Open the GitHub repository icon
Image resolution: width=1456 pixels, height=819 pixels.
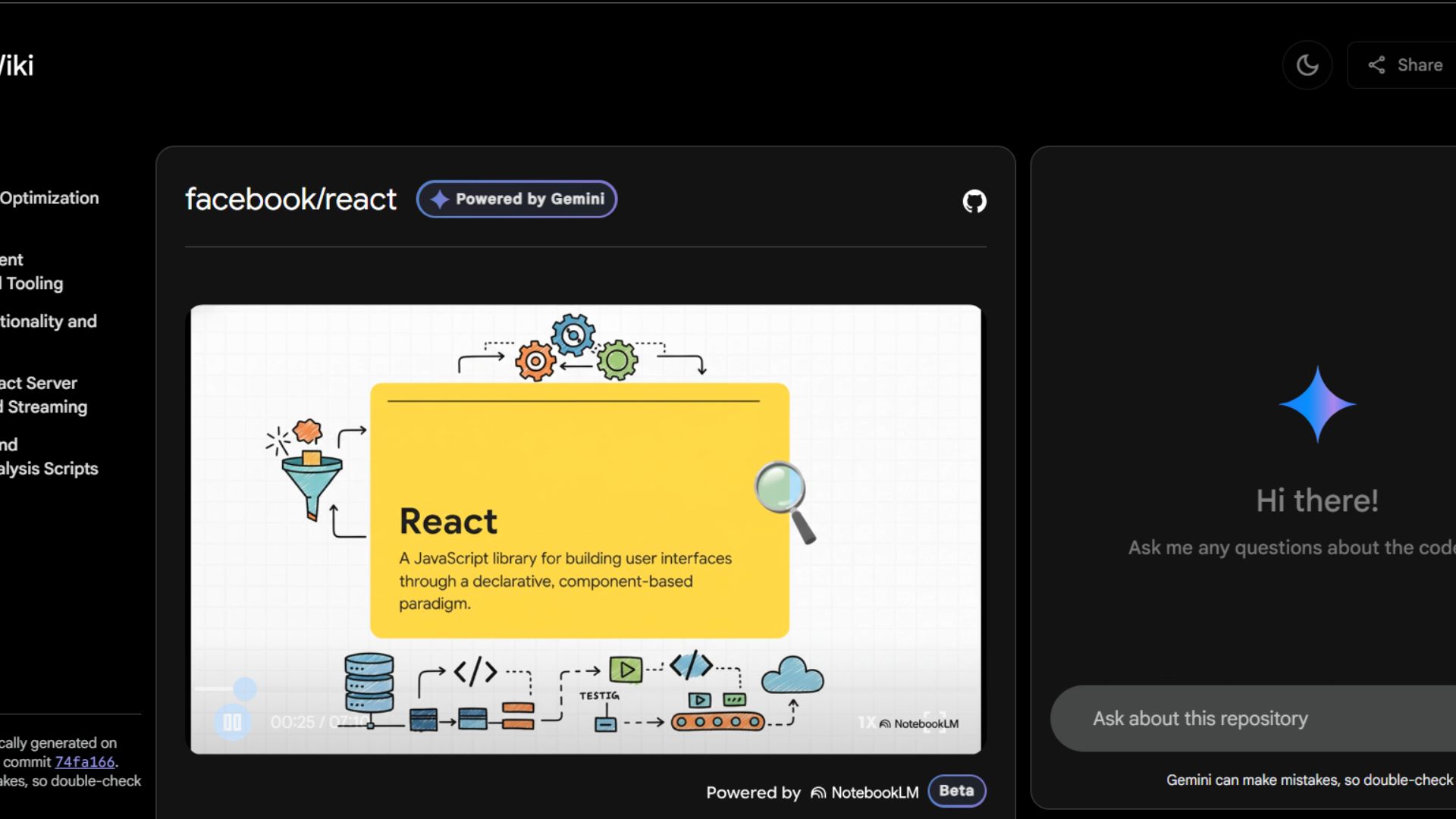coord(974,201)
